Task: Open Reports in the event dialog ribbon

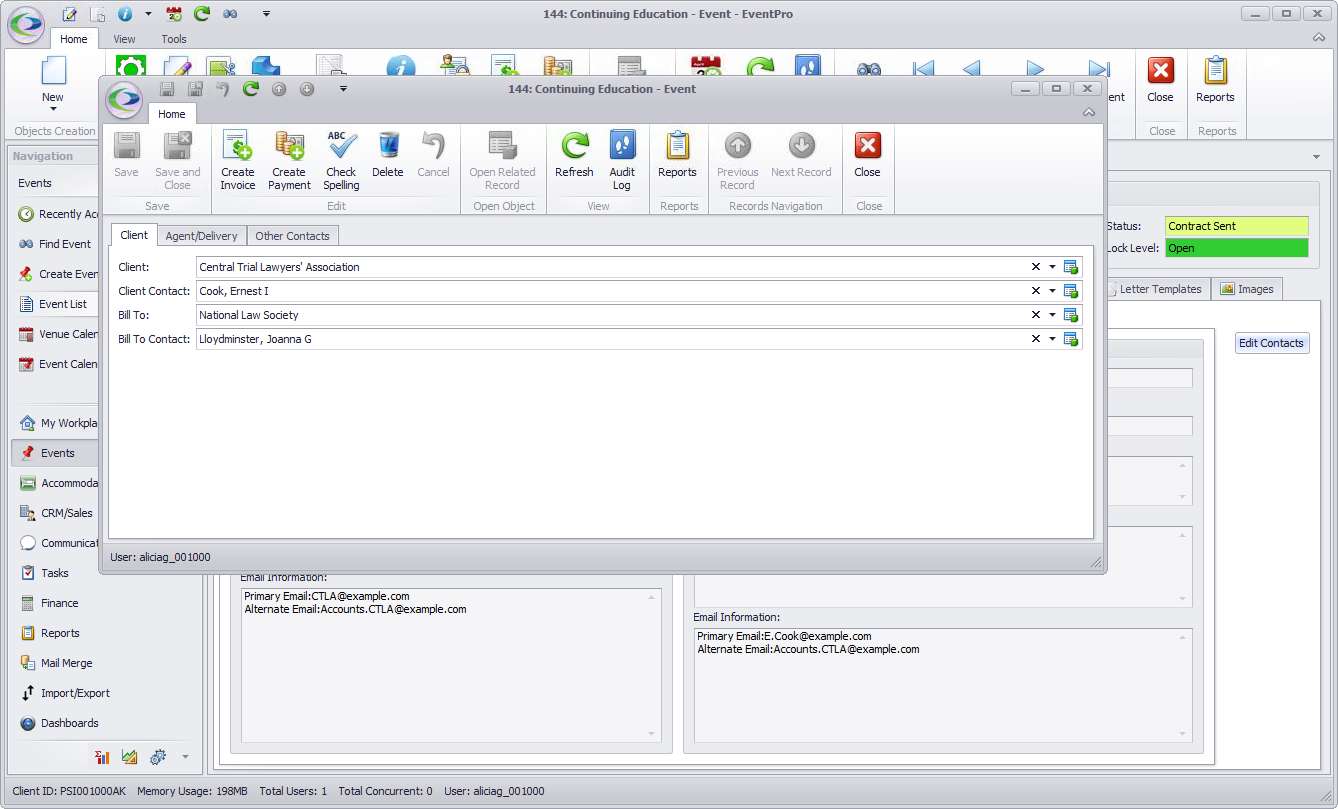Action: [x=677, y=155]
